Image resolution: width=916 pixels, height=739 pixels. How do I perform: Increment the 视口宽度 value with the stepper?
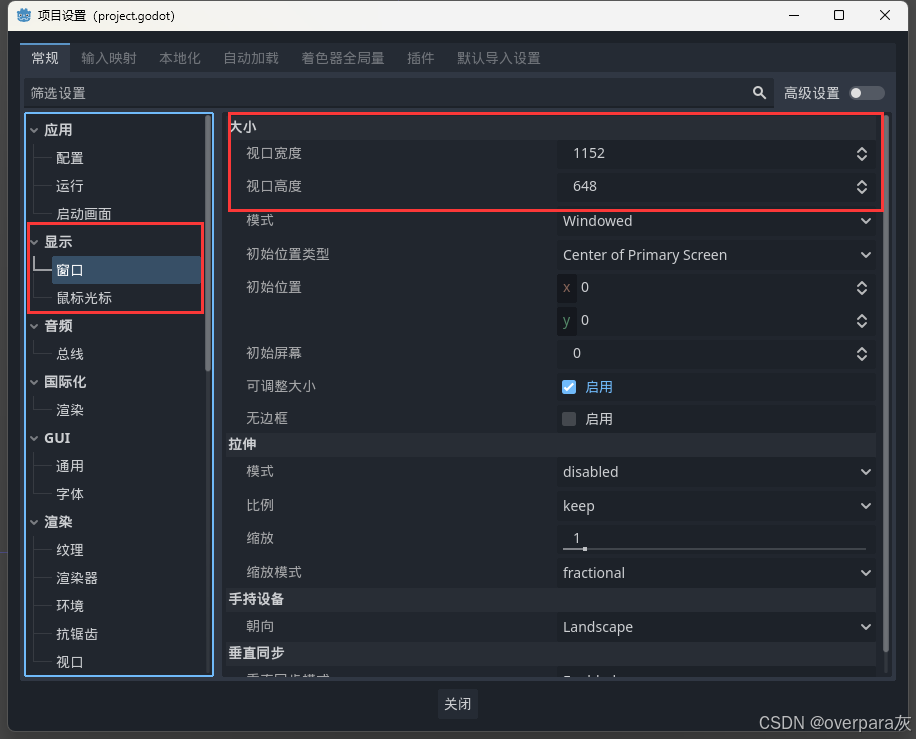[x=861, y=148]
